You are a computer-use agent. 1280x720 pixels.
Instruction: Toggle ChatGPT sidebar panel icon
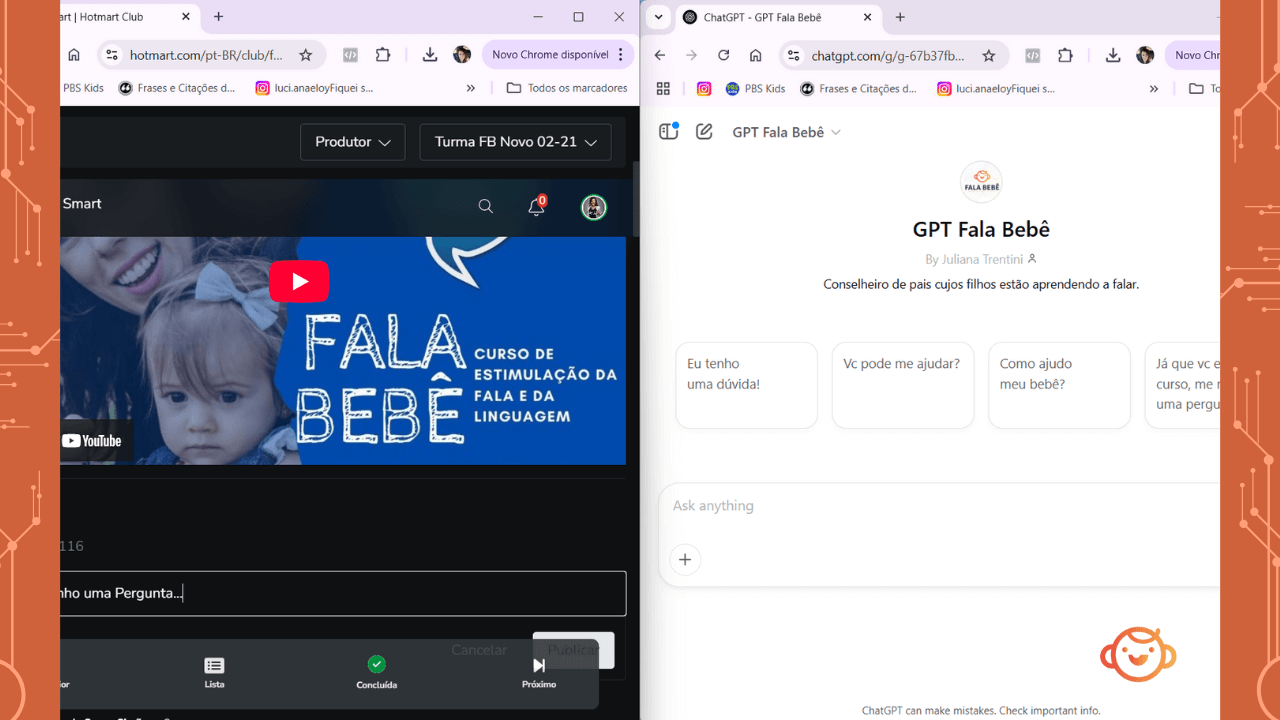(x=669, y=132)
